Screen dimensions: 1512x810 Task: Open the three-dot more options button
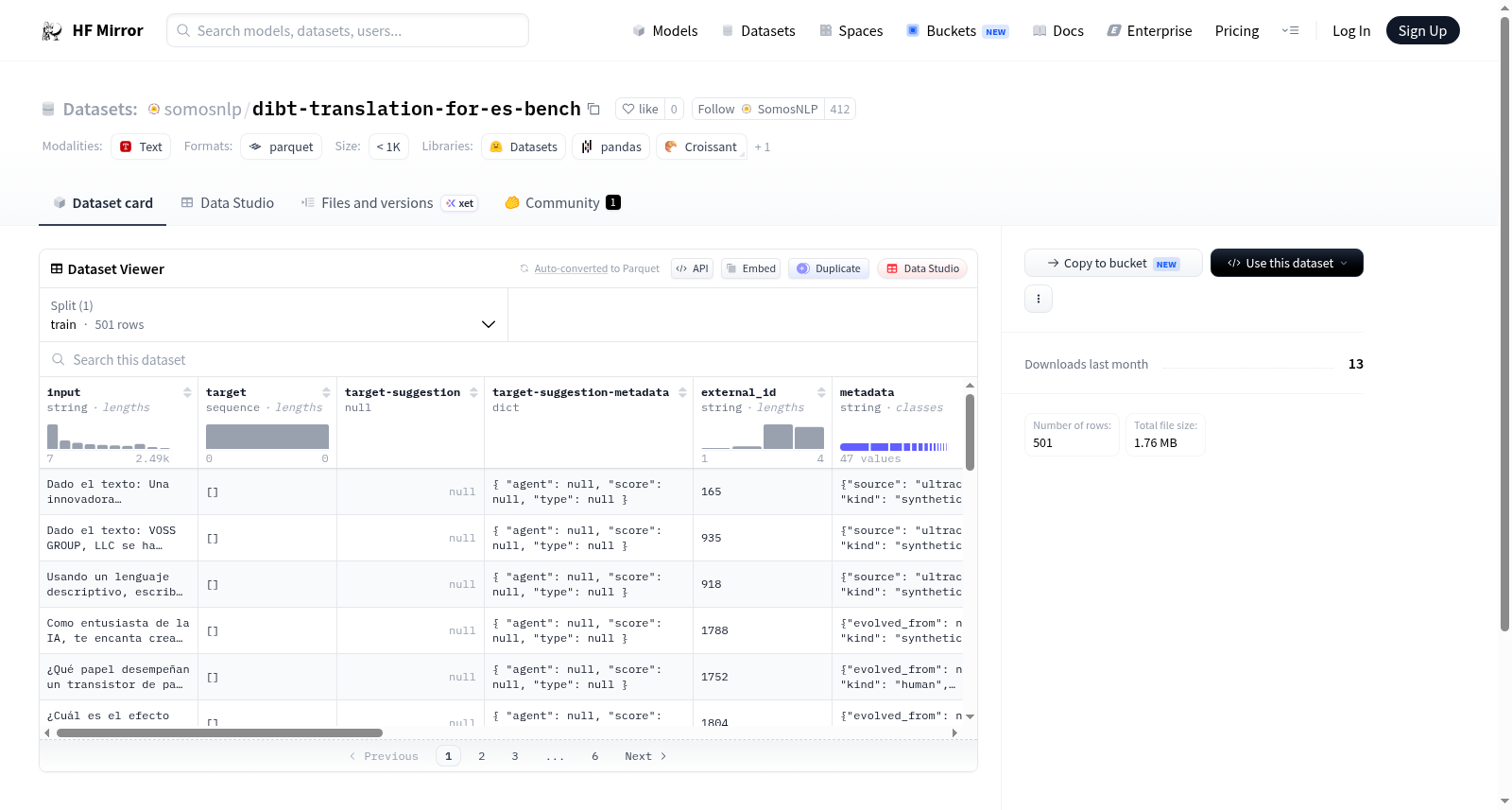[1039, 299]
